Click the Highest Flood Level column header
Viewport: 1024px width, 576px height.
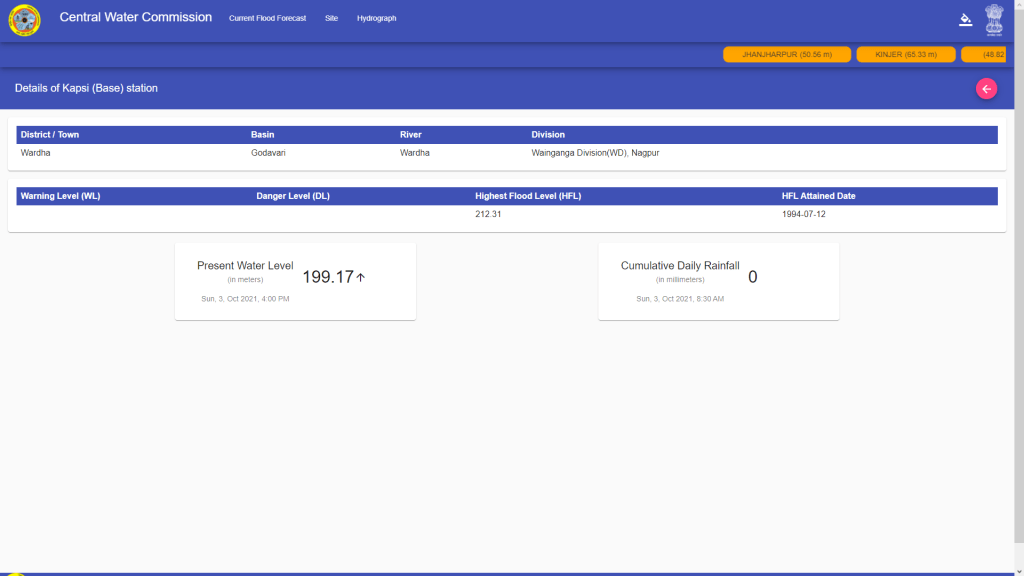(527, 196)
